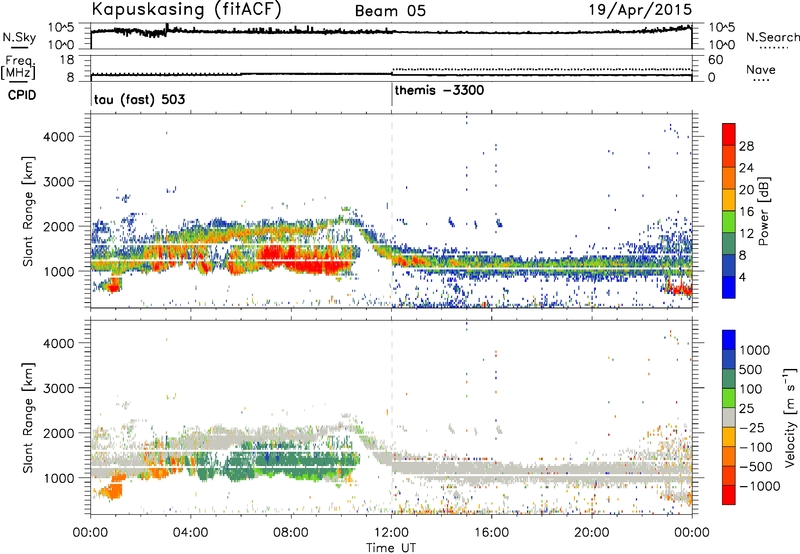Click the 20:00 time tick label

point(591,533)
